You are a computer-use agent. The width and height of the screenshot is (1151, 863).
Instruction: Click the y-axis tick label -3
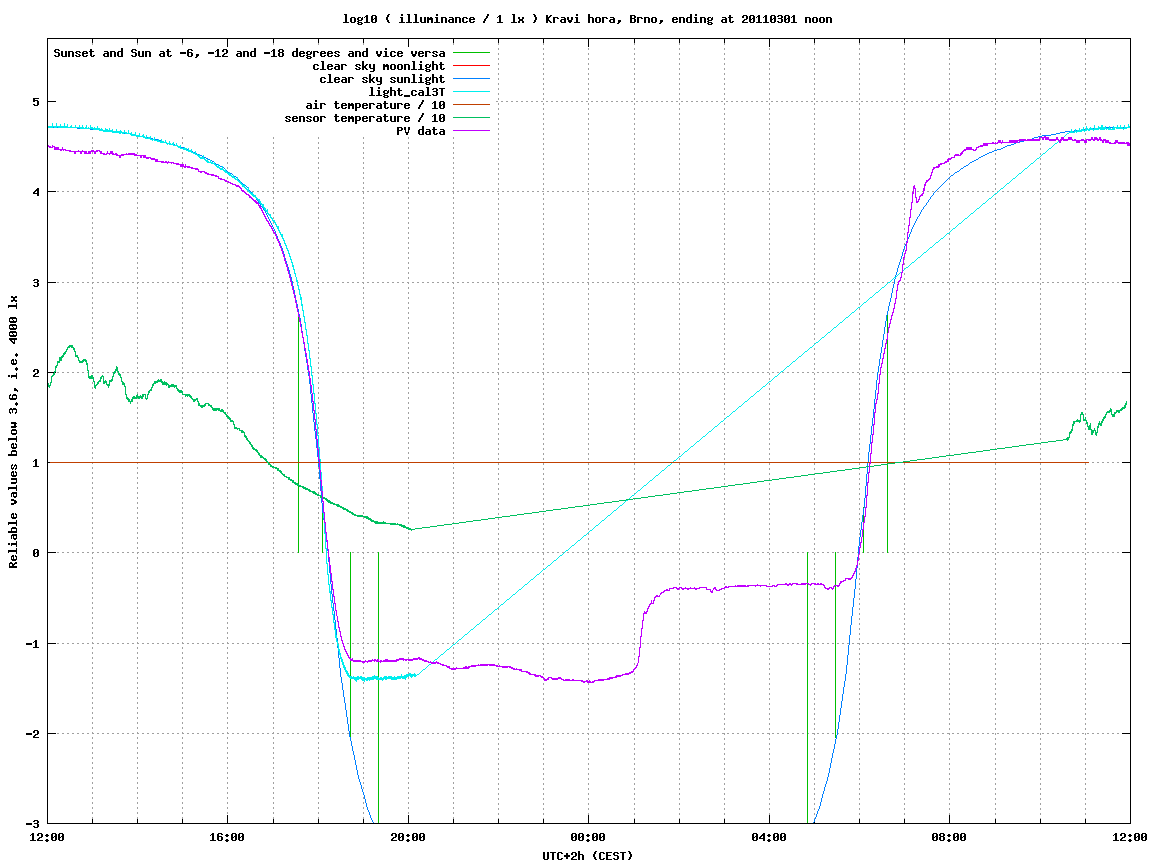[x=32, y=824]
